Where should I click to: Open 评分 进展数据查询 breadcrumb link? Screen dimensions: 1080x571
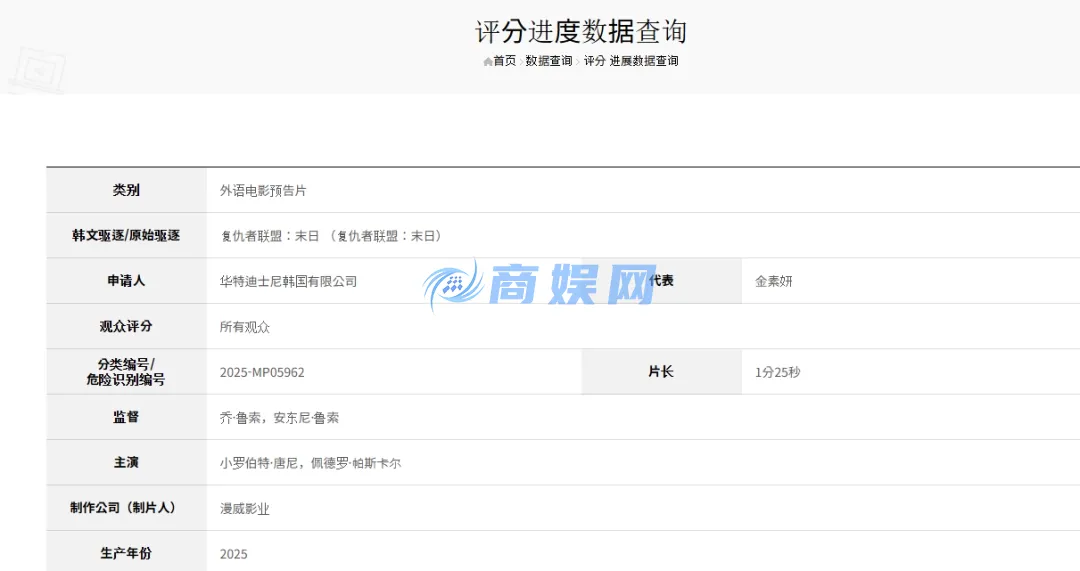[631, 61]
